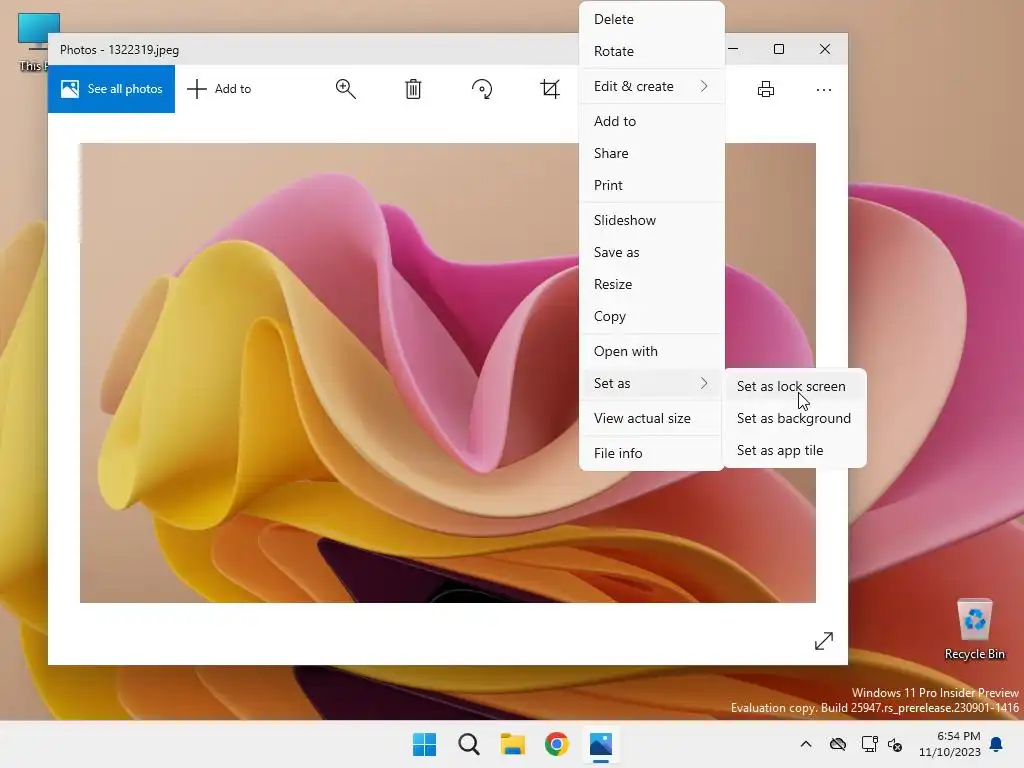Click the cloud sync tray icon
Viewport: 1024px width, 768px height.
838,744
